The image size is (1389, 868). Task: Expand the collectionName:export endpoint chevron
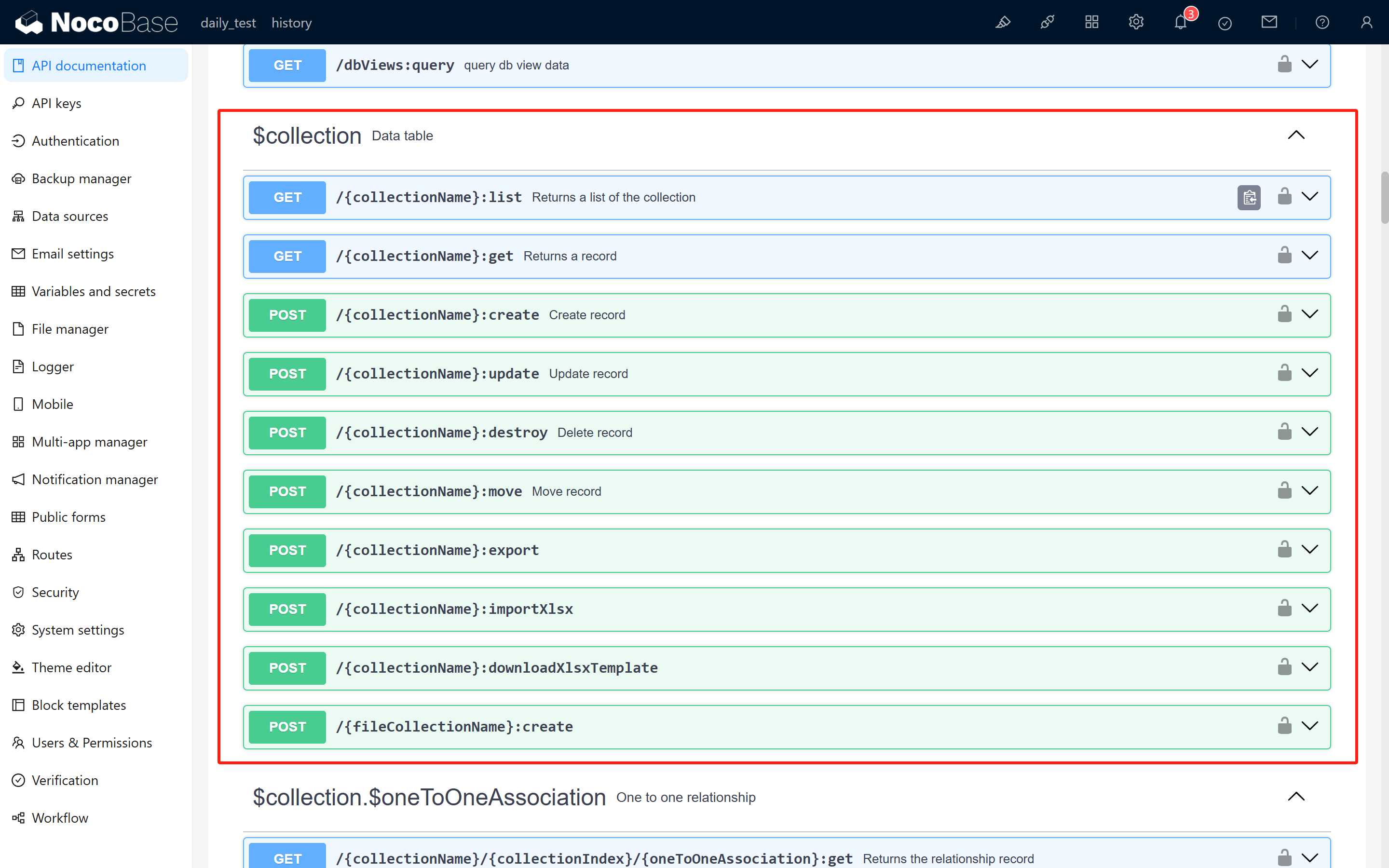[1310, 549]
